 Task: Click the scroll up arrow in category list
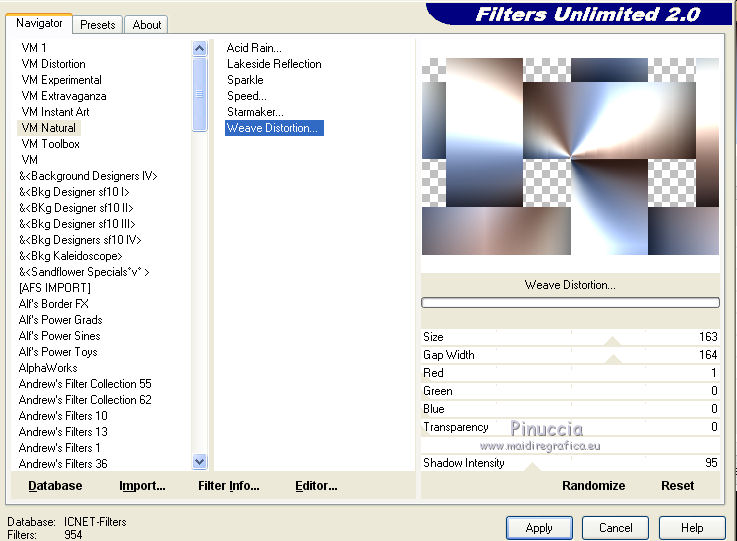pyautogui.click(x=200, y=48)
